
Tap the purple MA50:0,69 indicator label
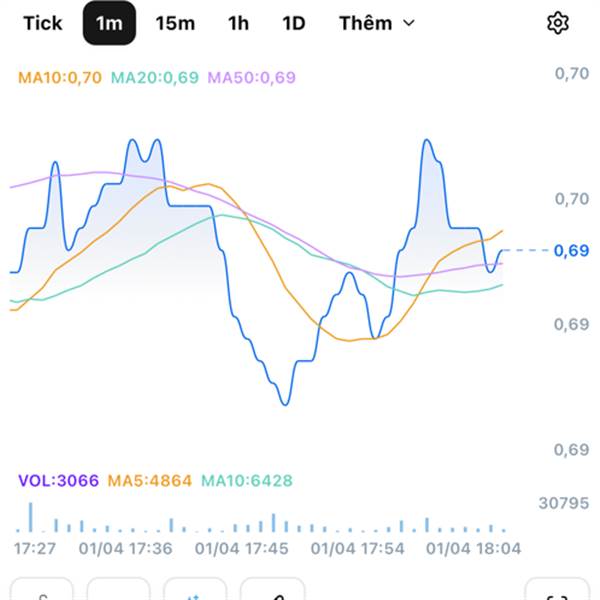pos(252,77)
